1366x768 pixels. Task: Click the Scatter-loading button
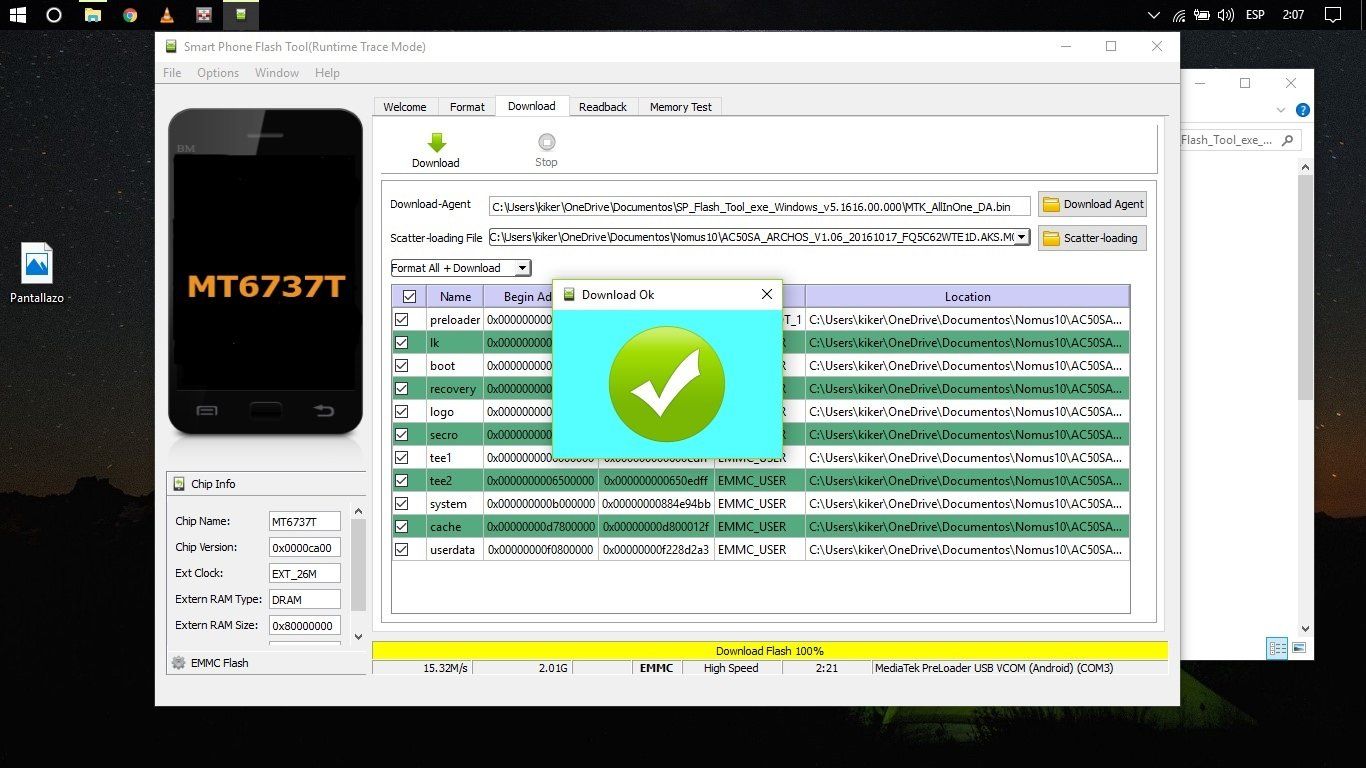pyautogui.click(x=1092, y=238)
